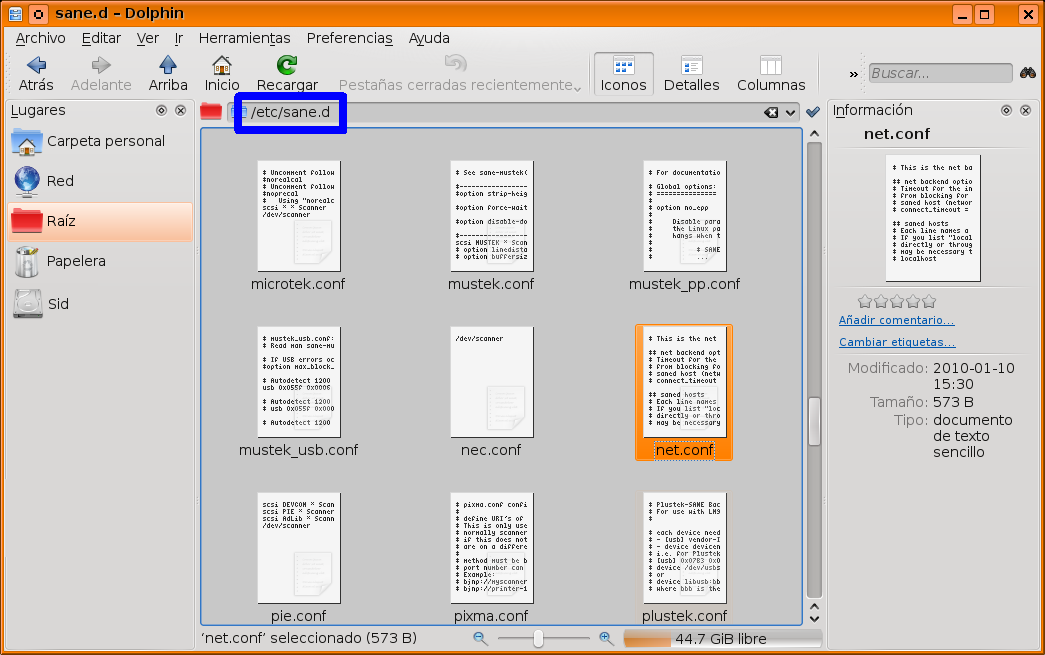Select the microtek.conf file
Viewport: 1045px width, 655px height.
coord(298,226)
